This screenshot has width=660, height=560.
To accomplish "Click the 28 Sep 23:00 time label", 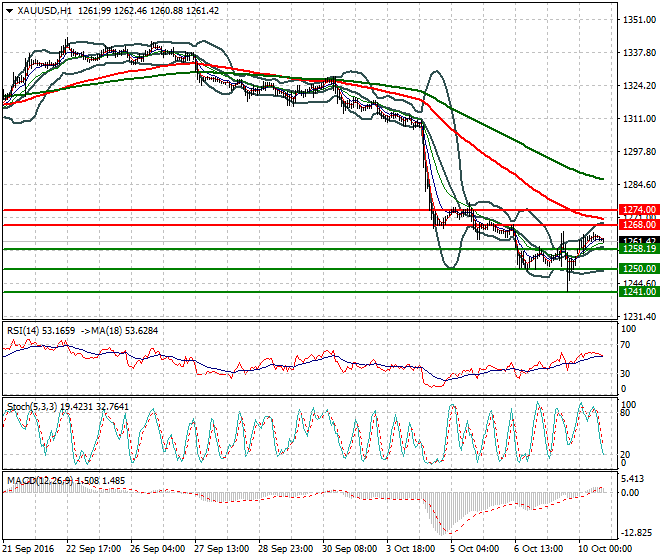I will point(285,549).
